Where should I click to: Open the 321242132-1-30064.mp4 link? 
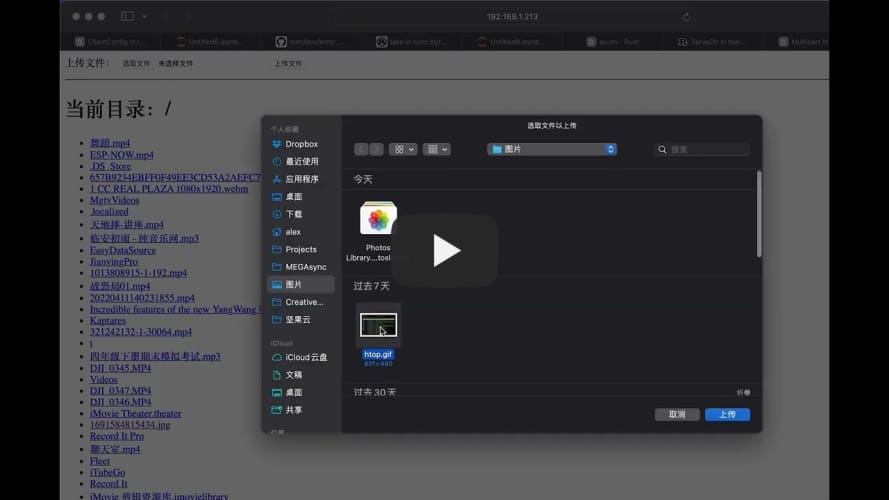141,332
